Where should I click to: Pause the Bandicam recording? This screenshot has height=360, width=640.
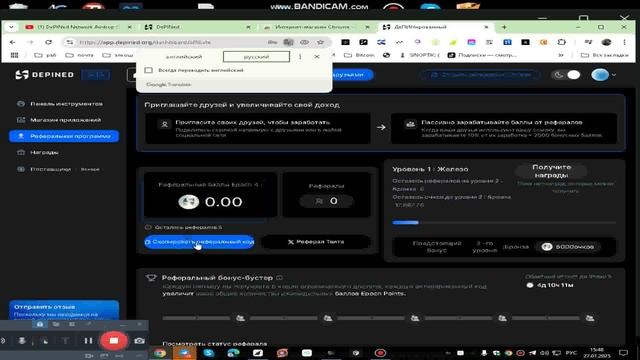click(88, 340)
